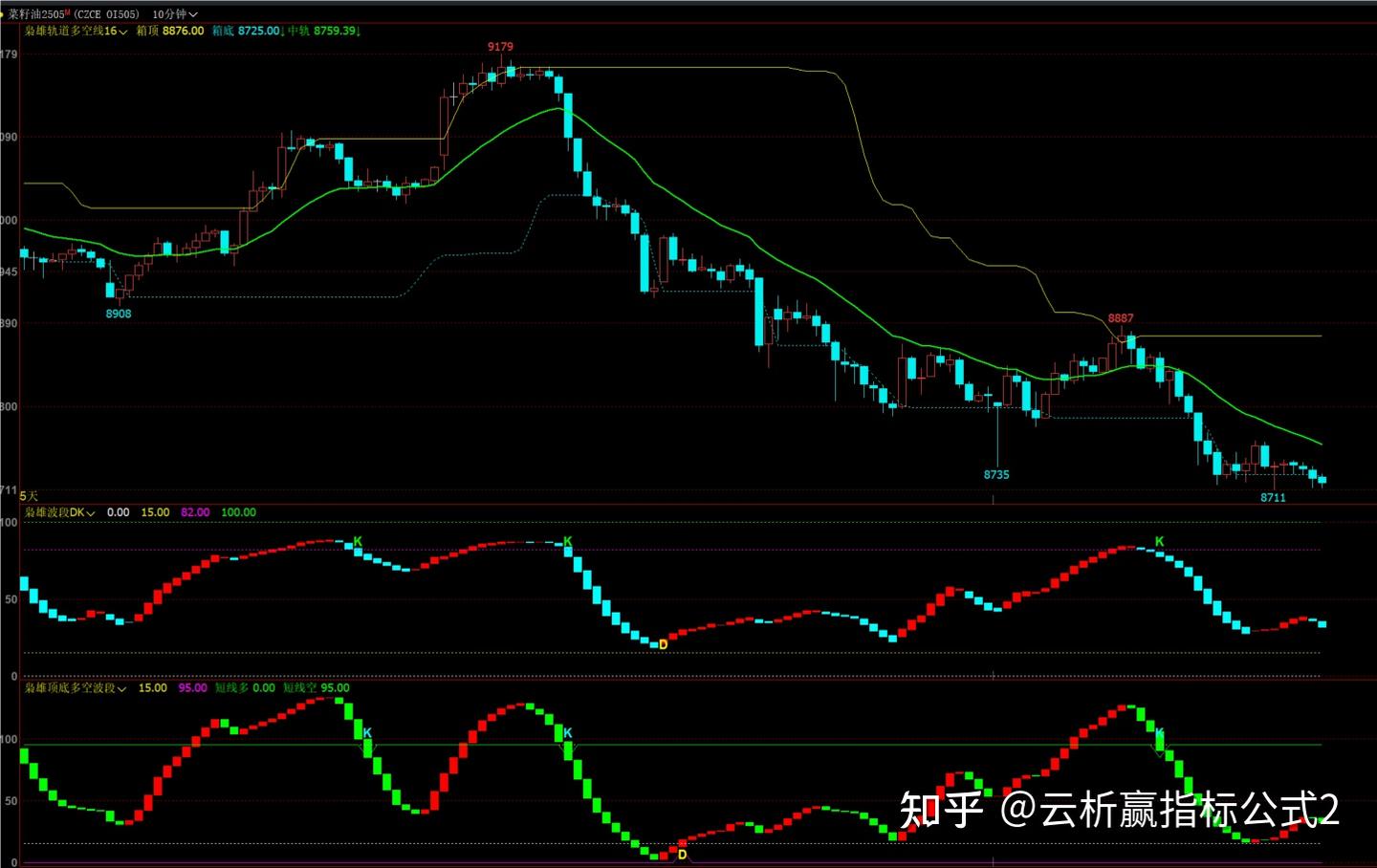Viewport: 1377px width, 868px height.
Task: Click the 8735 low price marker
Action: pos(997,474)
